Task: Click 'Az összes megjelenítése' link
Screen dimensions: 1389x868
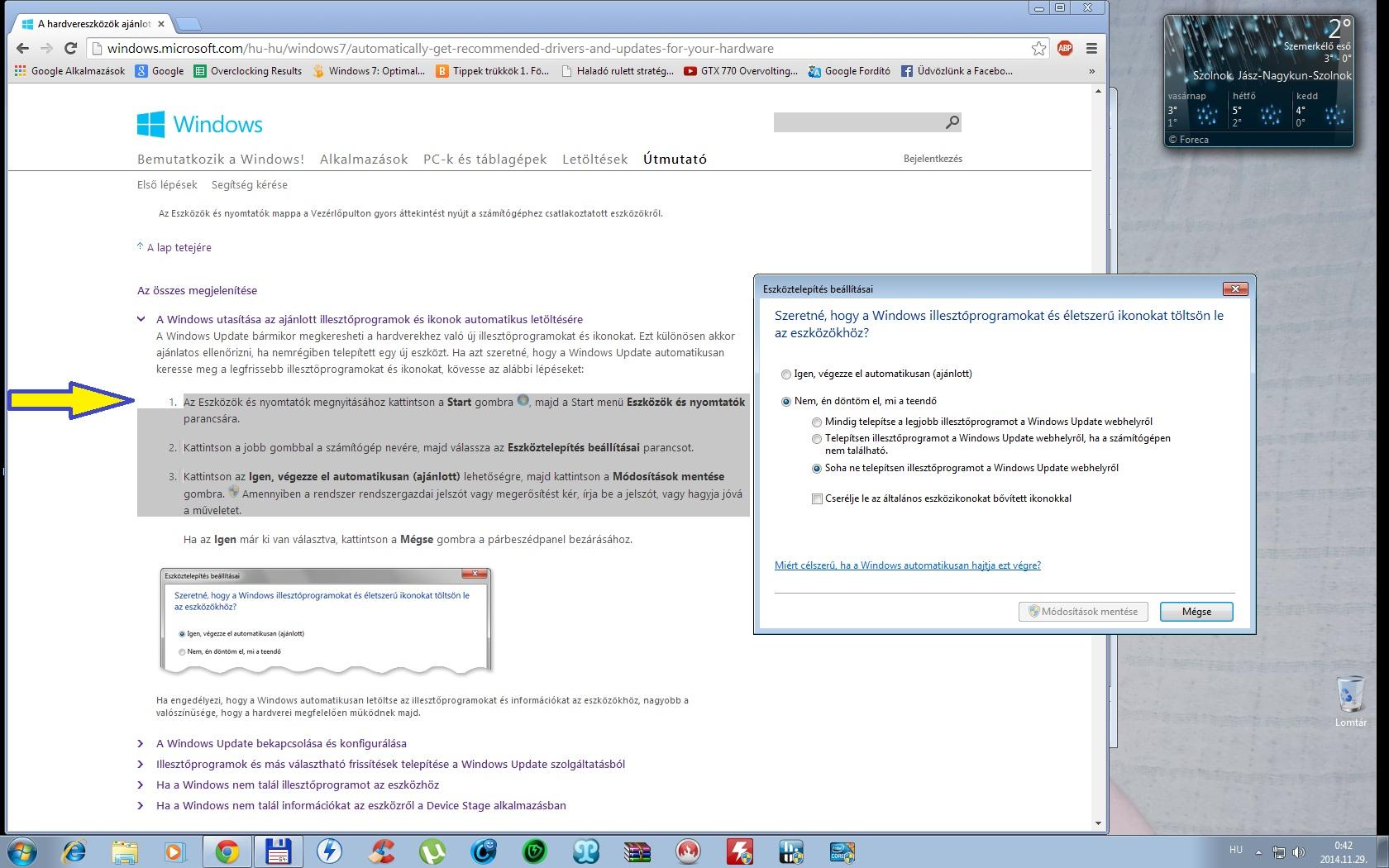Action: (x=197, y=291)
